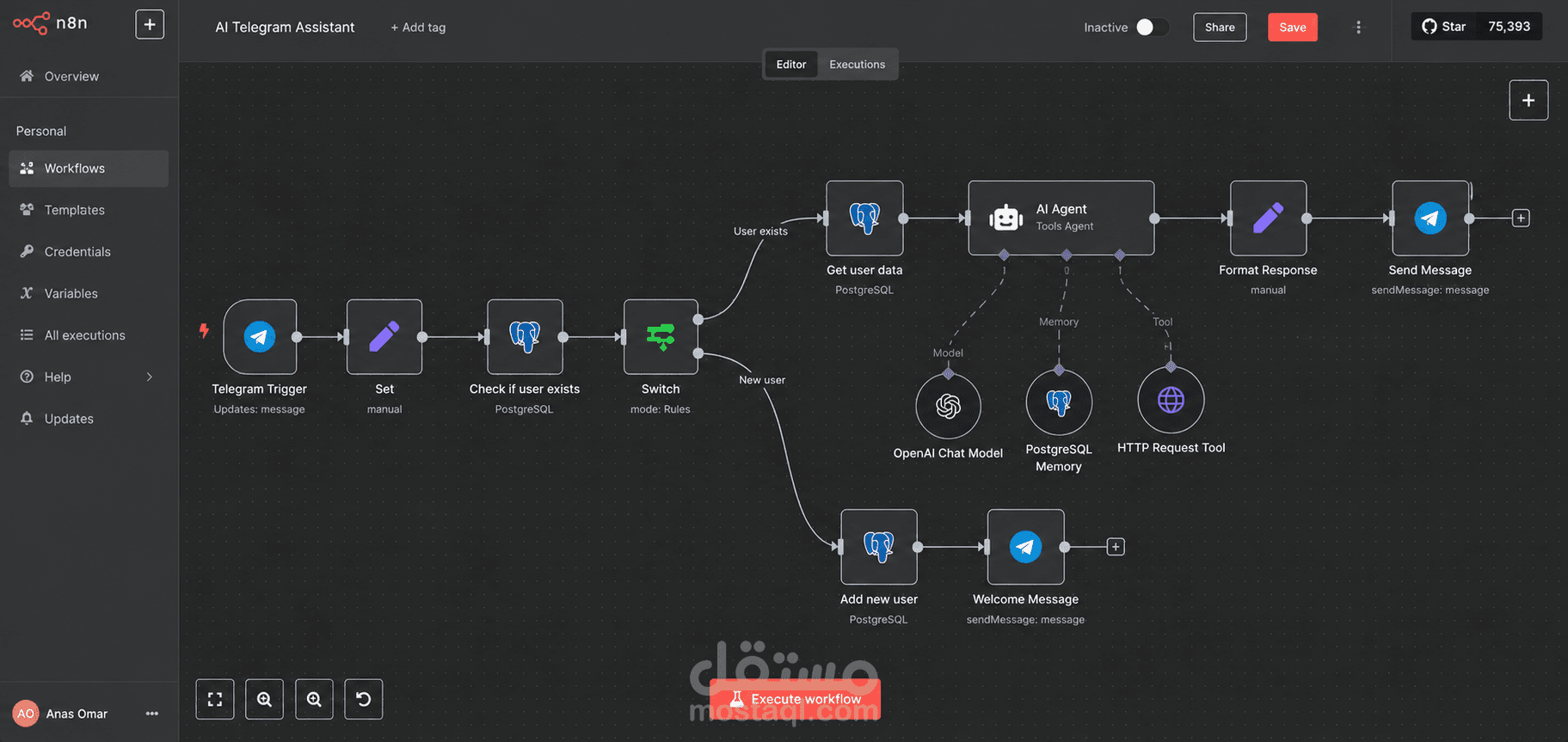Click the AI Agent Tool connector
Screen dimensions: 1568x742
point(1120,254)
